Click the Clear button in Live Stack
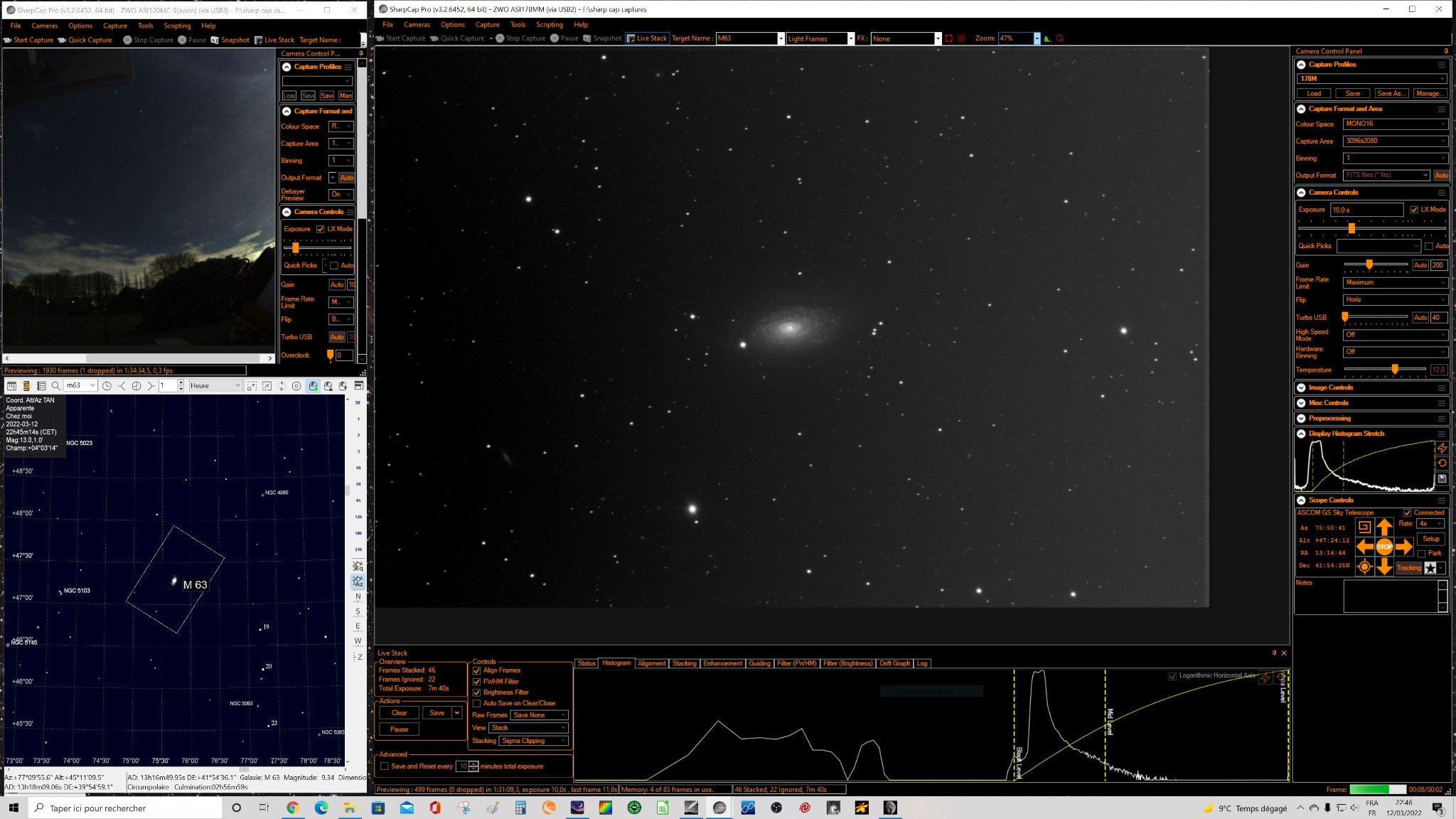The width and height of the screenshot is (1456, 819). tap(400, 713)
